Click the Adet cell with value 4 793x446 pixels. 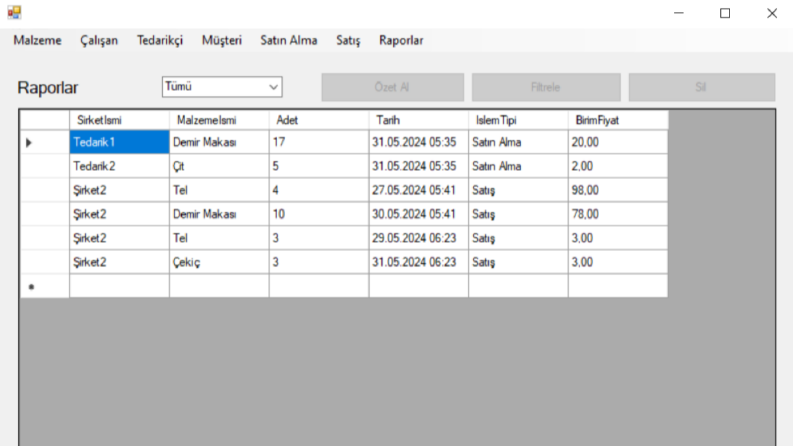point(319,190)
